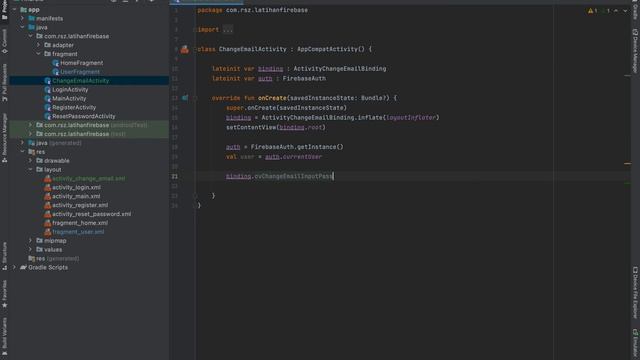
Task: Click the XML icon of activity_main.xml
Action: point(48,196)
